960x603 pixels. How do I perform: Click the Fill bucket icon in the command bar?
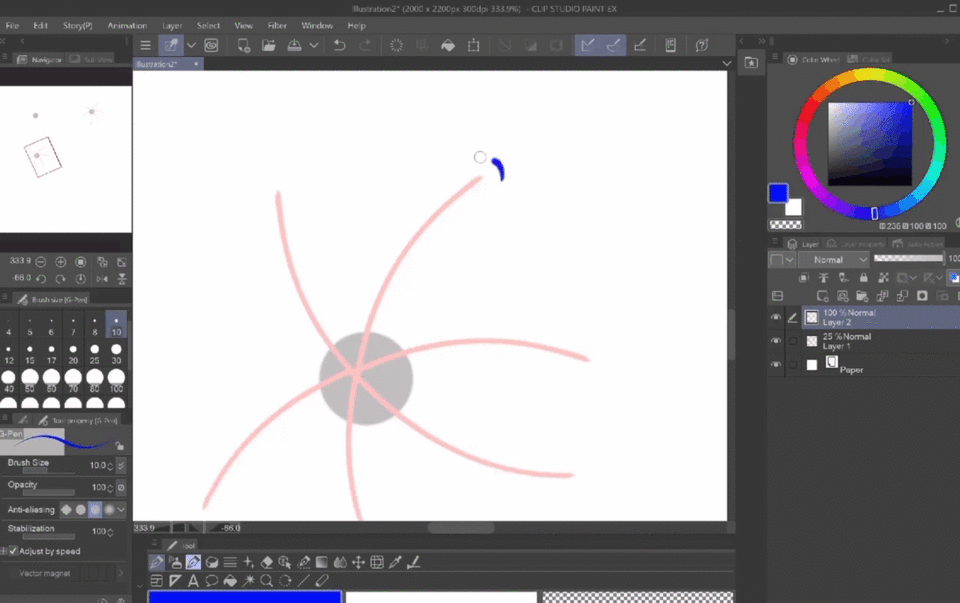point(448,45)
